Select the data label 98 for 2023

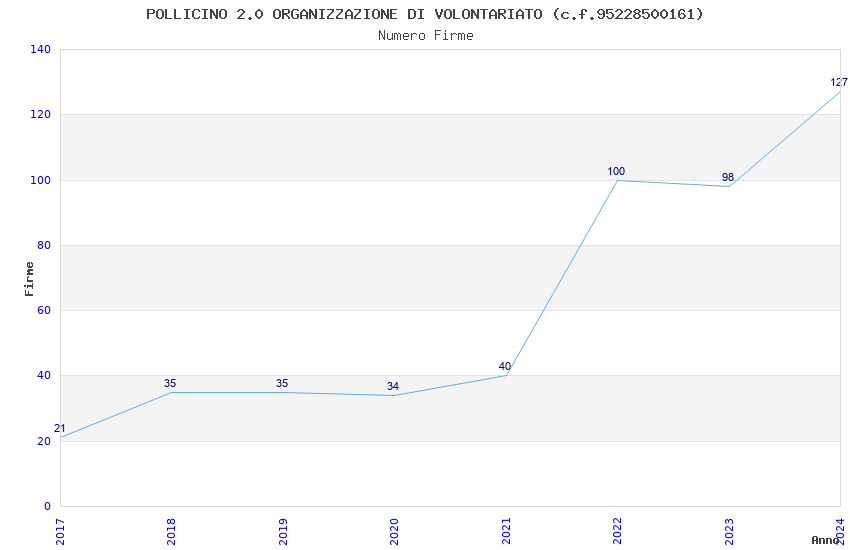click(728, 177)
